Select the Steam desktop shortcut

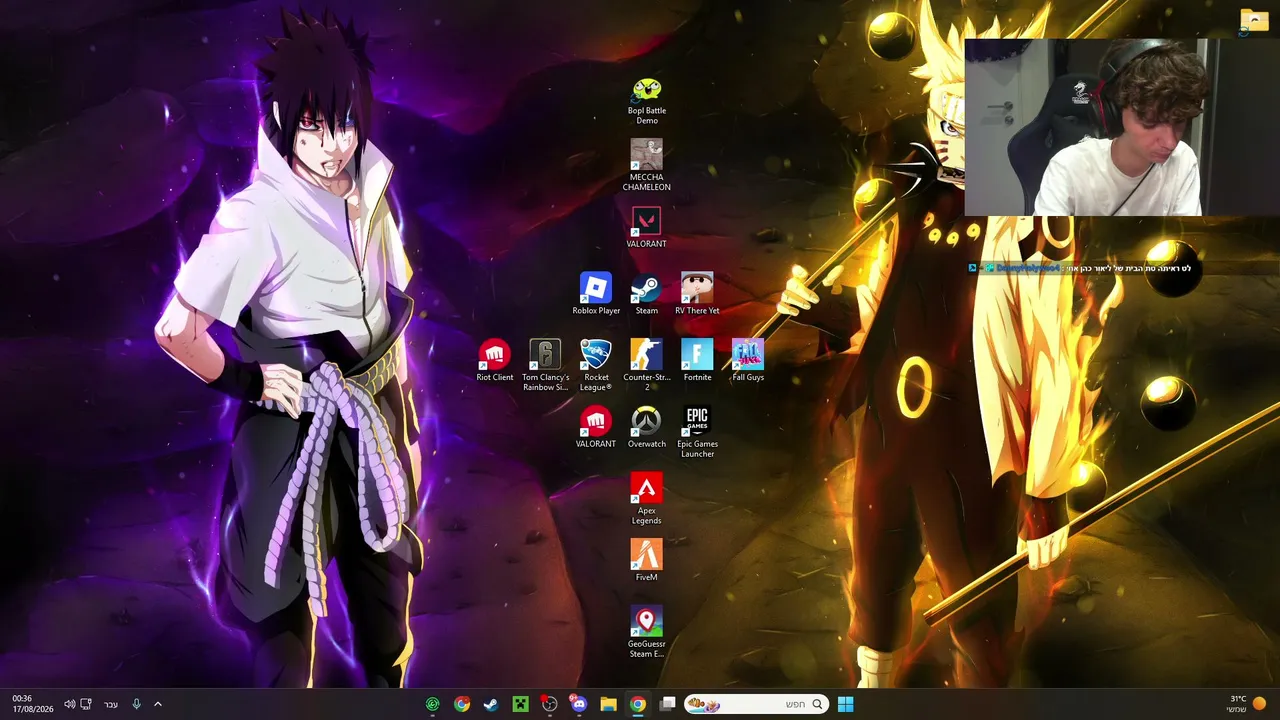pyautogui.click(x=647, y=294)
